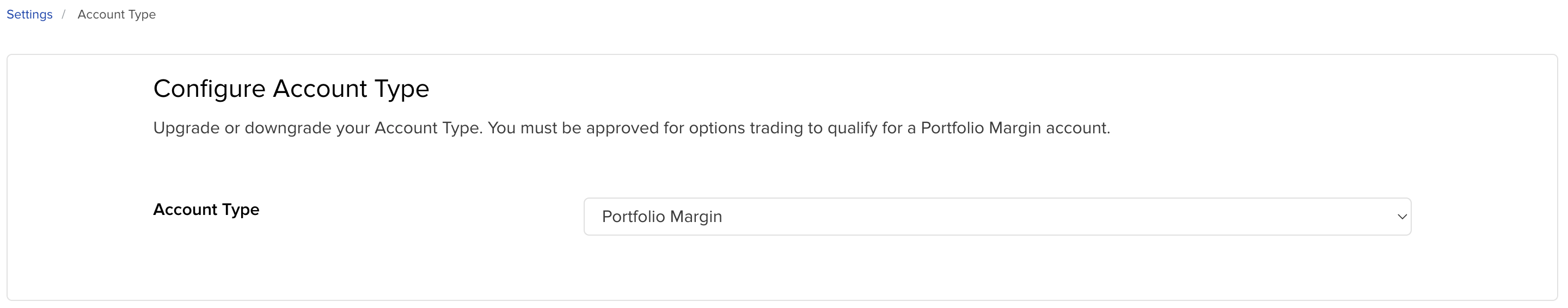1568x308 pixels.
Task: Click the Portfolio Margin selected value text
Action: 661,217
